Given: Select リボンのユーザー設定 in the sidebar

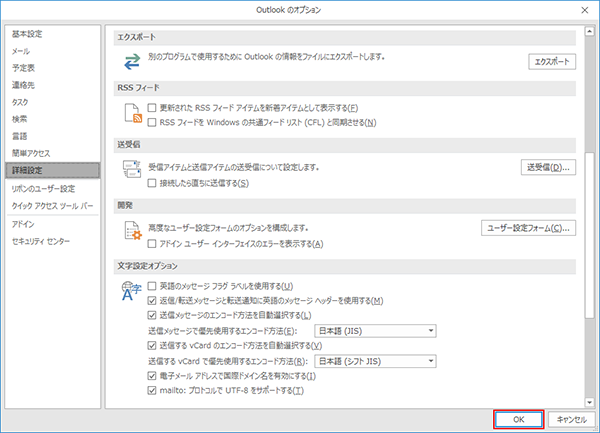Looking at the screenshot, I should 43,188.
